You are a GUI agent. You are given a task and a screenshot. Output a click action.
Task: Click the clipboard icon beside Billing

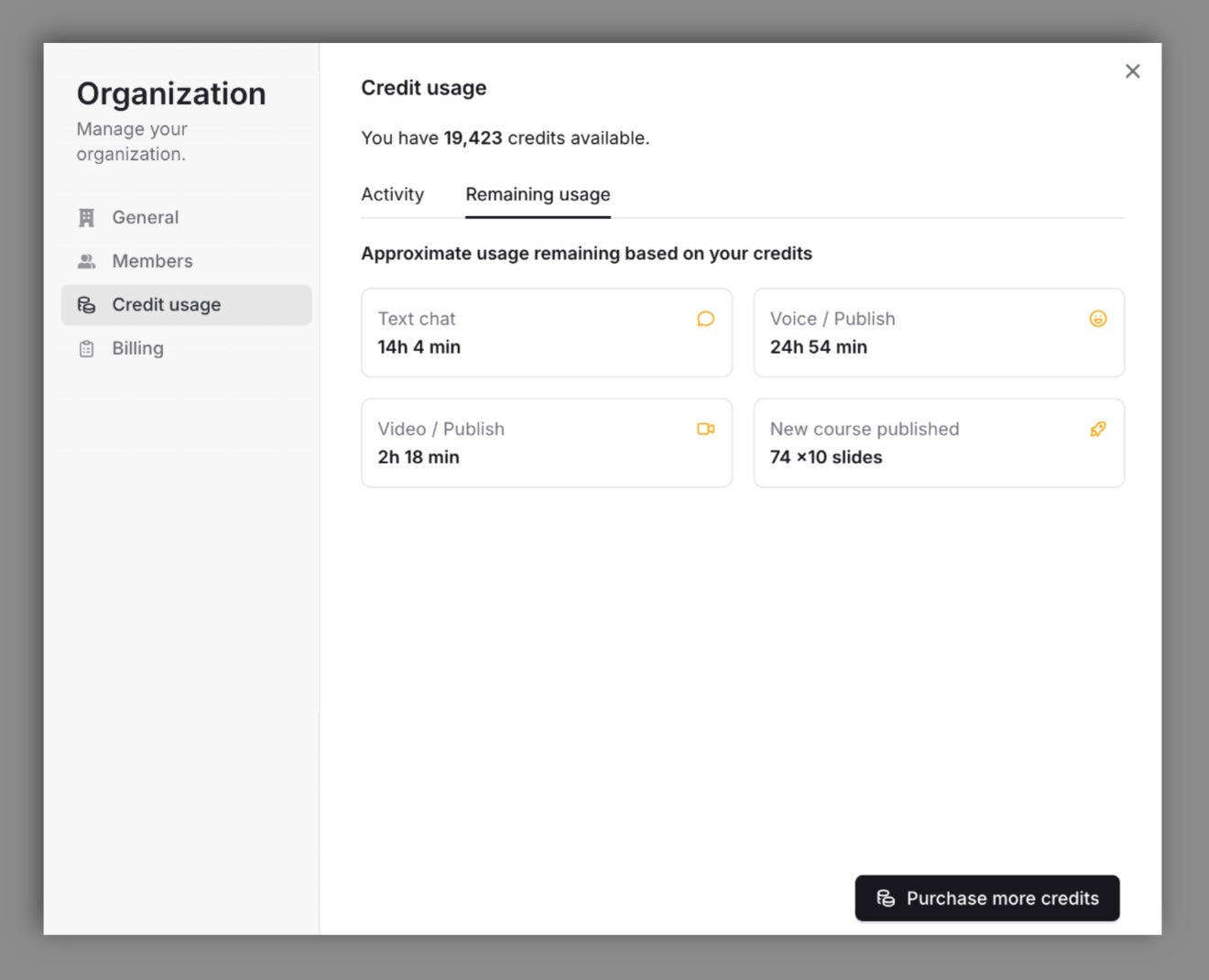(x=86, y=348)
